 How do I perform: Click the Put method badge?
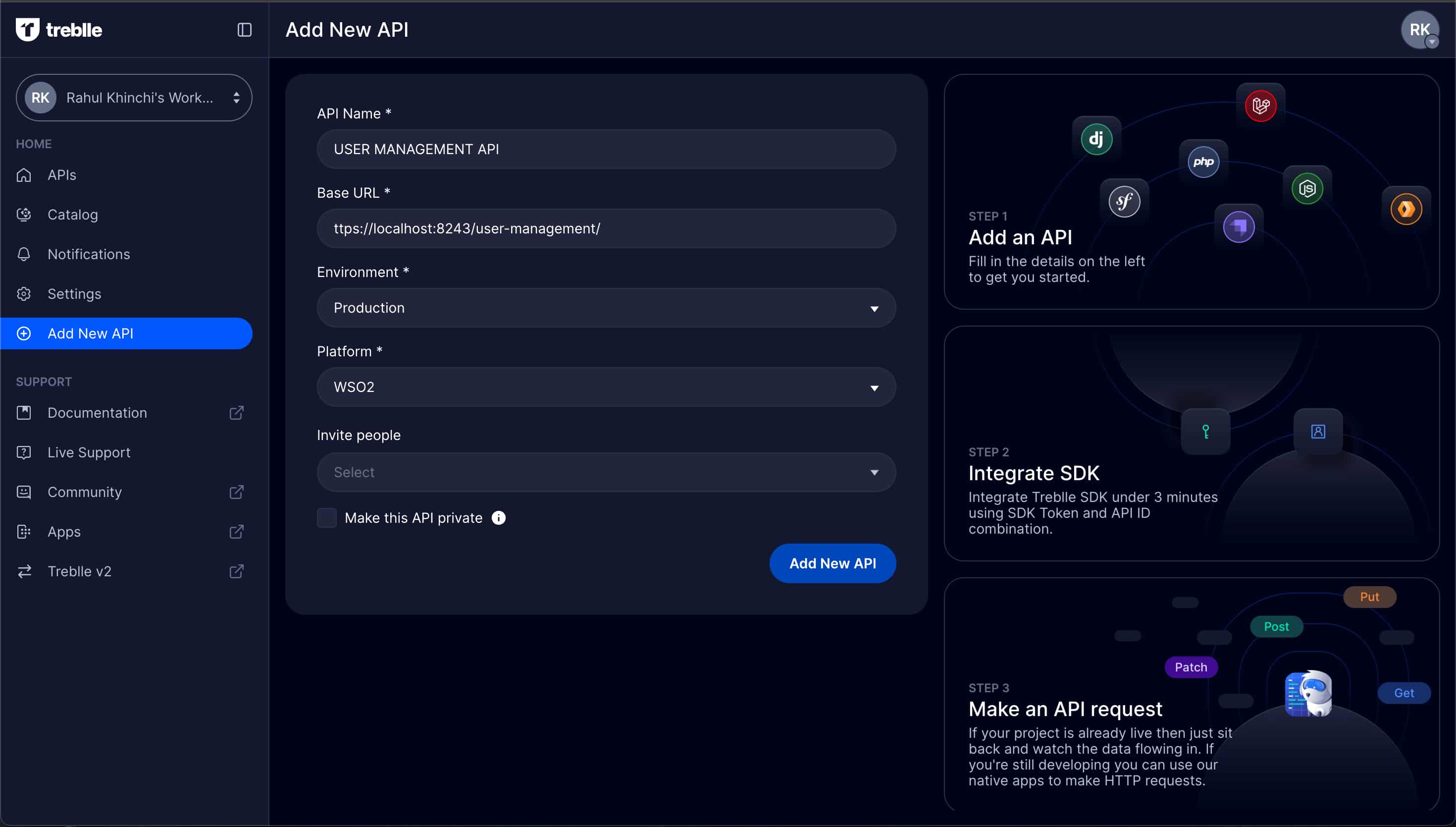1370,597
